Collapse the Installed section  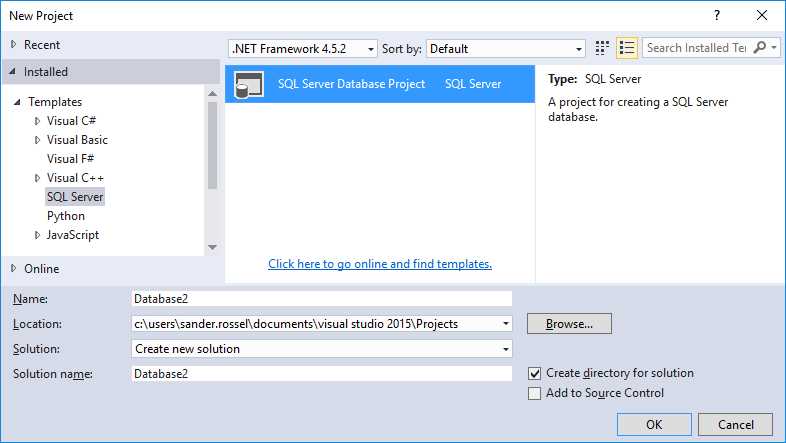pyautogui.click(x=13, y=72)
